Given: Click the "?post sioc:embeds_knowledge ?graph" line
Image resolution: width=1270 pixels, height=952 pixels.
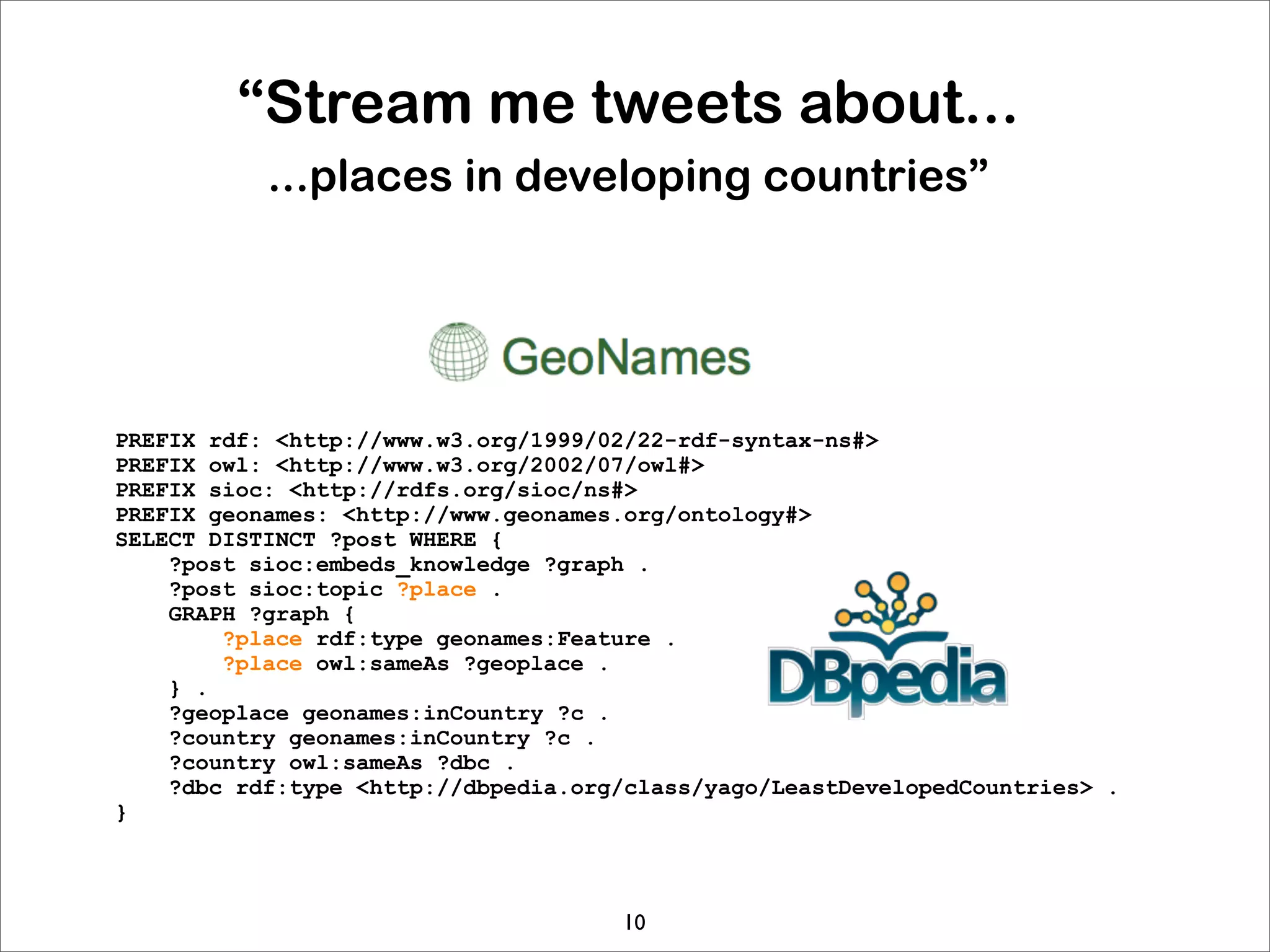Looking at the screenshot, I should click(x=409, y=565).
